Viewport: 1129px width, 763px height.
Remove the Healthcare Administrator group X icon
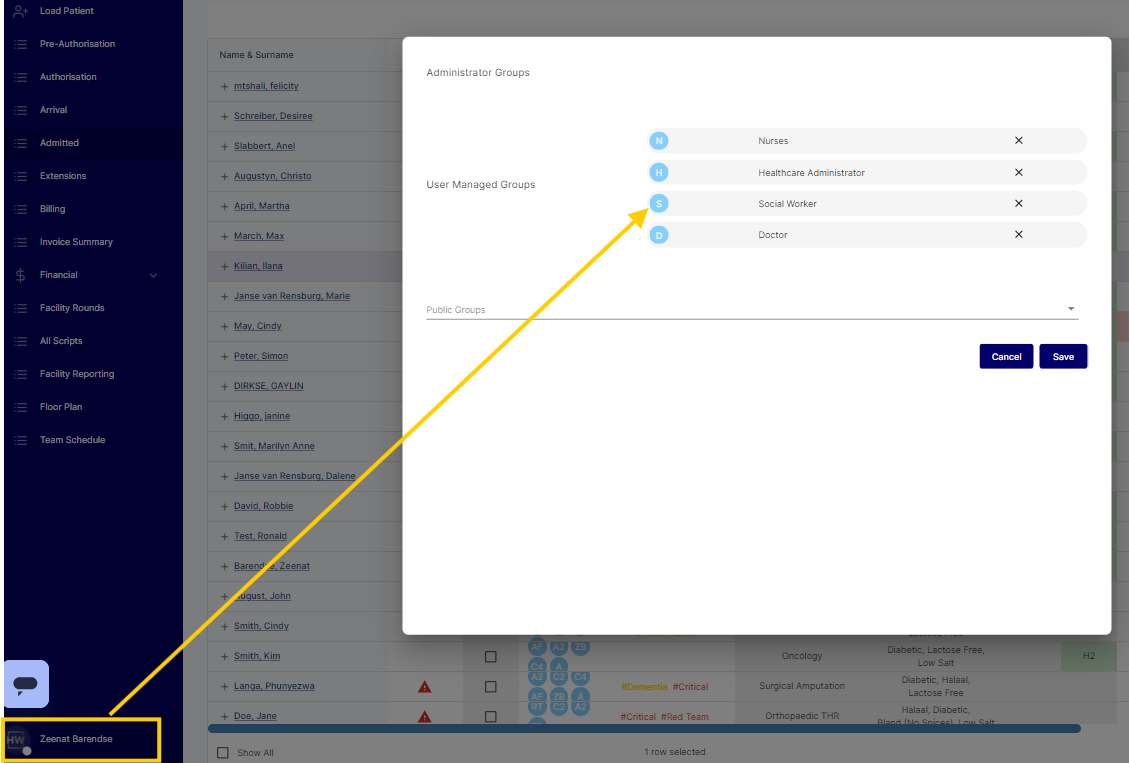click(1018, 173)
